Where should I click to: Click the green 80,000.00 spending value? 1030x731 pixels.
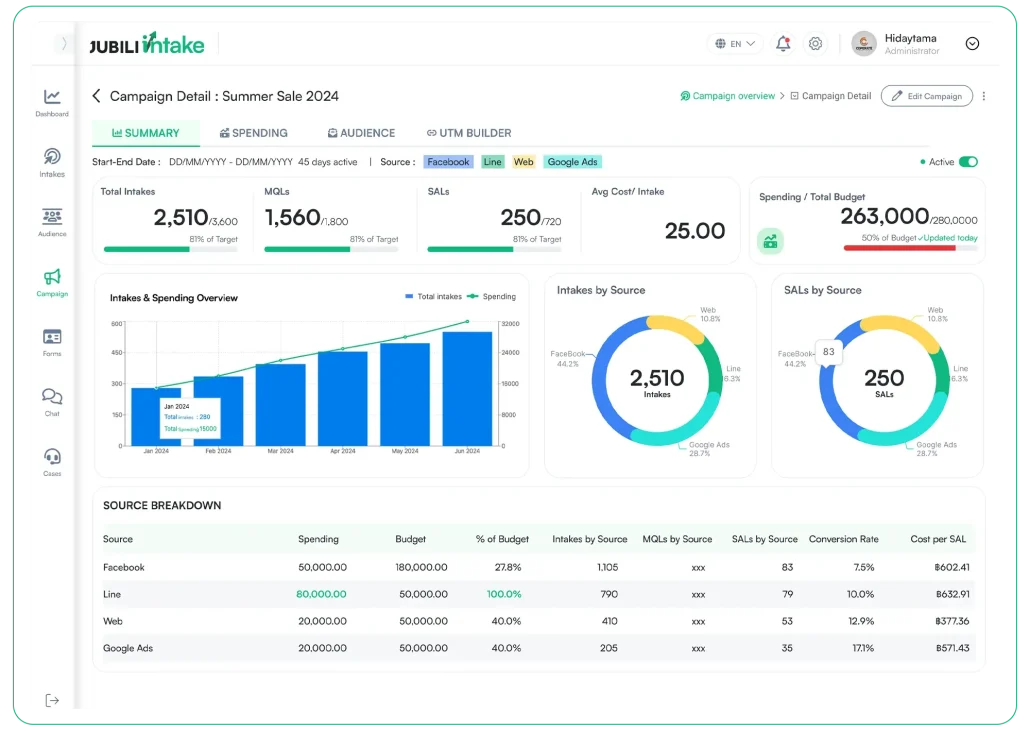tap(321, 594)
